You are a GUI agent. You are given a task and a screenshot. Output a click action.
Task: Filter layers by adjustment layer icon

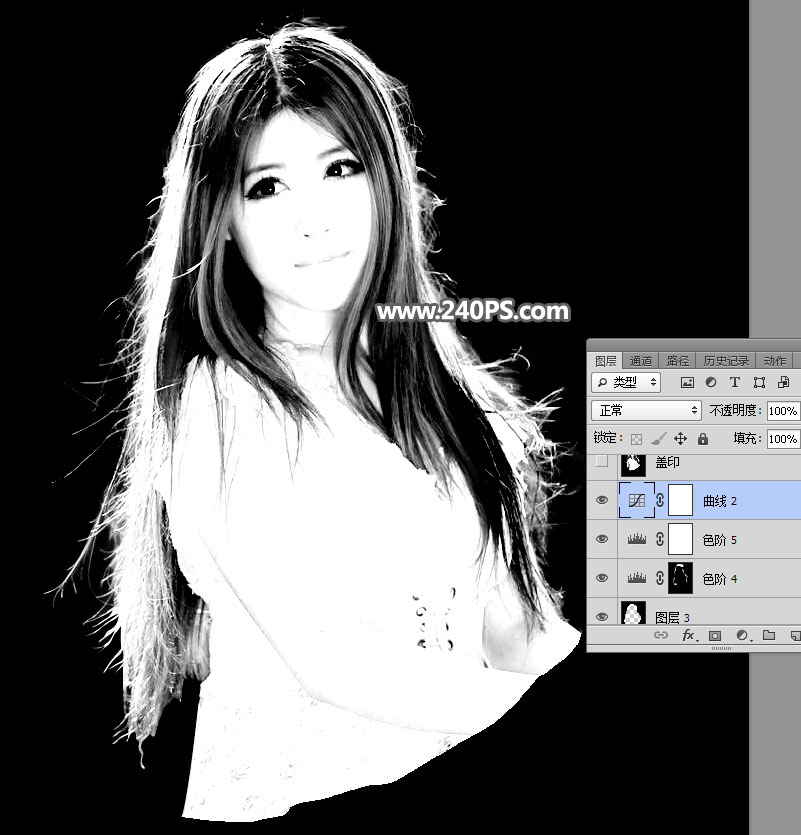tap(711, 382)
